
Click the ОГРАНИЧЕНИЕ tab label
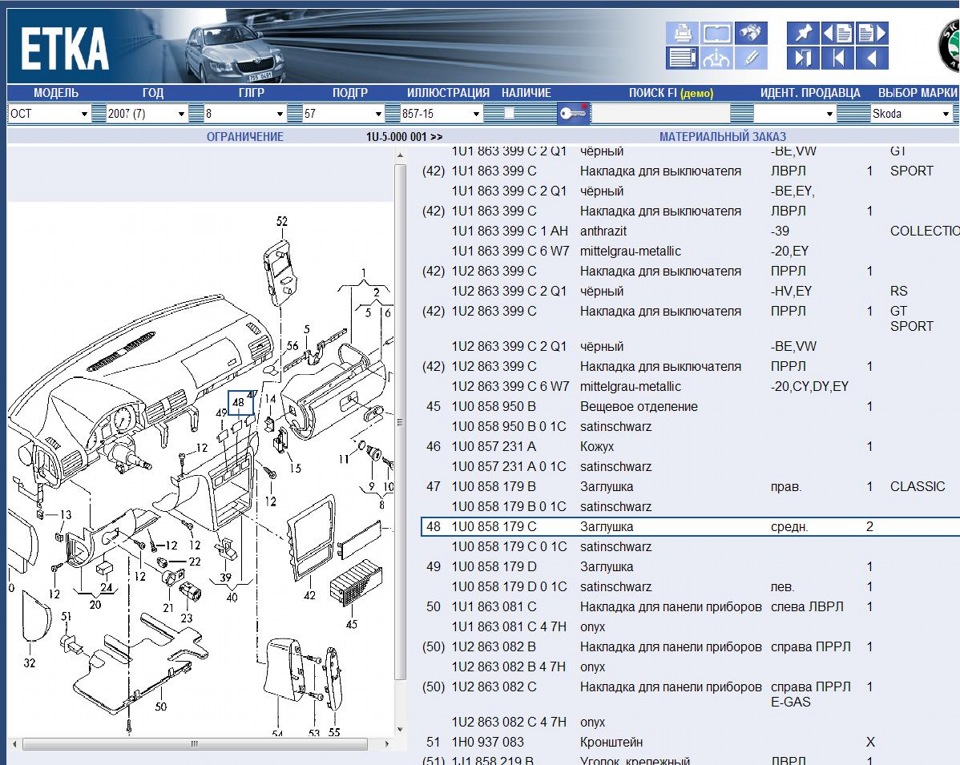245,136
